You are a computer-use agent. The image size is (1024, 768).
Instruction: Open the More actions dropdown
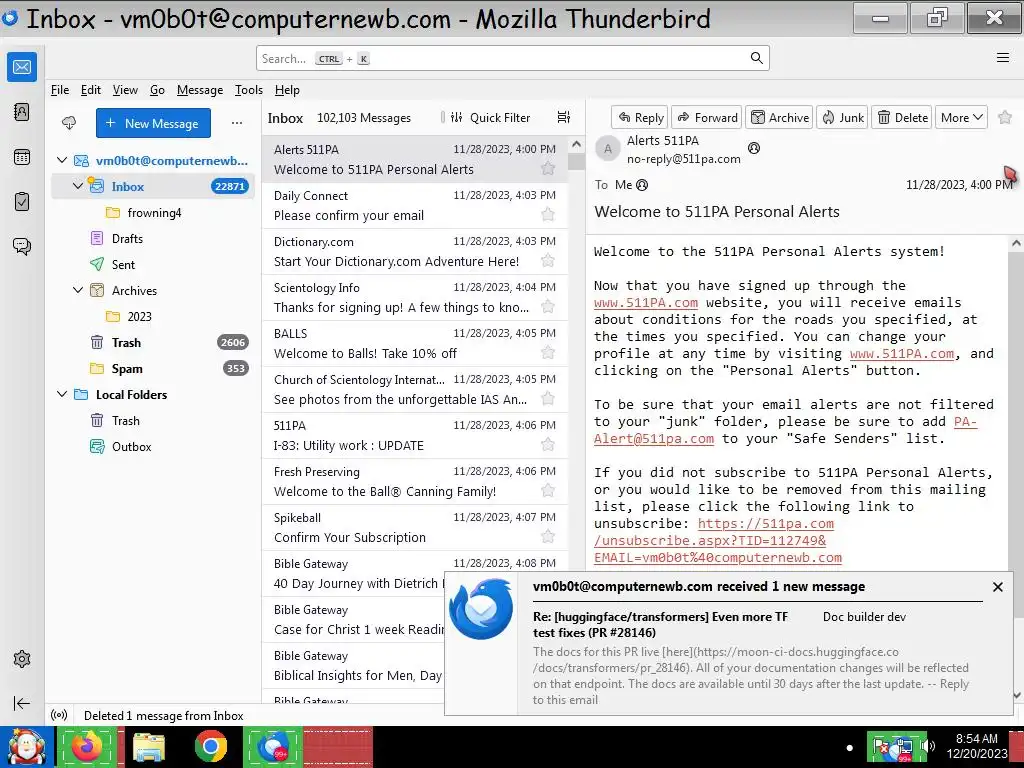coord(961,118)
